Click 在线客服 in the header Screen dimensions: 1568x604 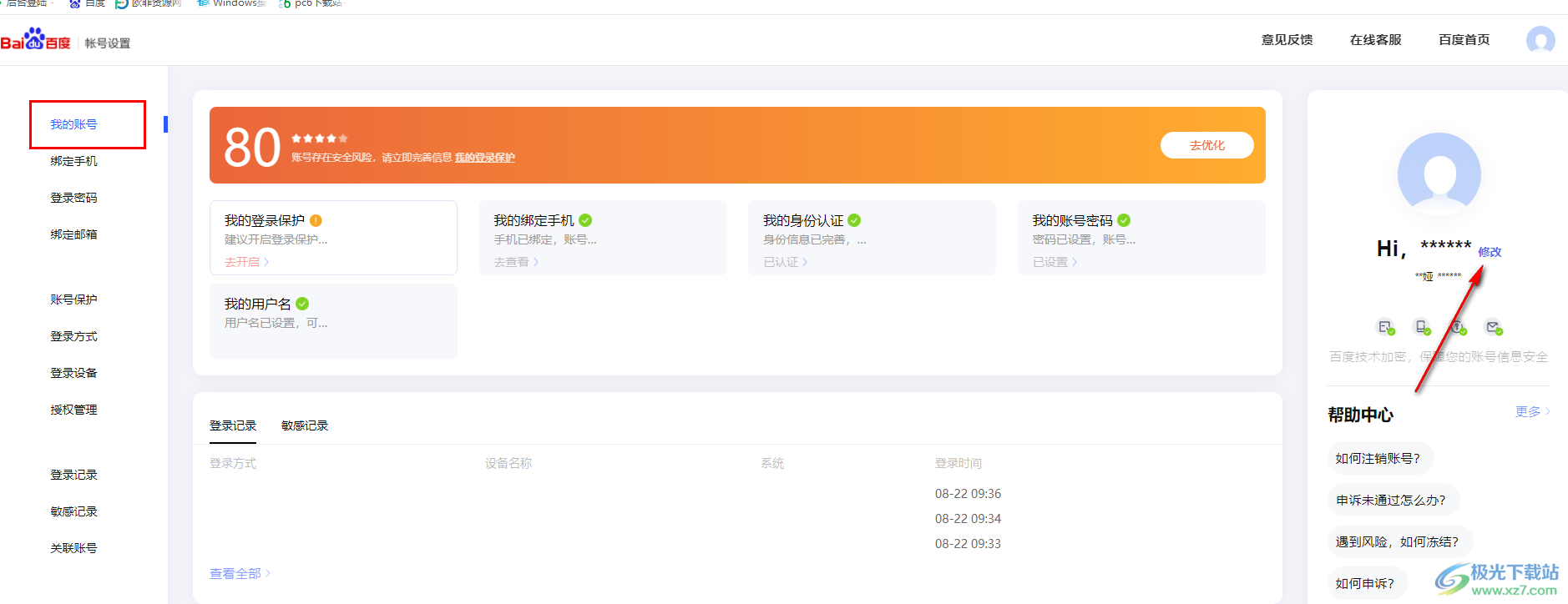pyautogui.click(x=1375, y=39)
